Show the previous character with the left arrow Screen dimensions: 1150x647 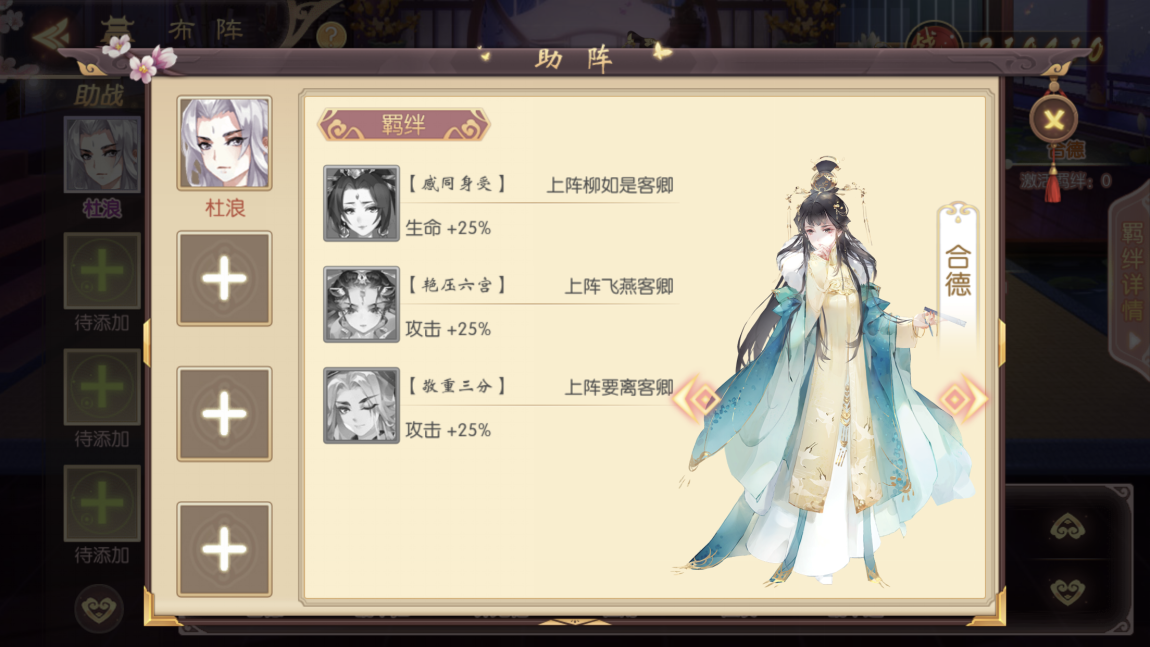point(697,399)
